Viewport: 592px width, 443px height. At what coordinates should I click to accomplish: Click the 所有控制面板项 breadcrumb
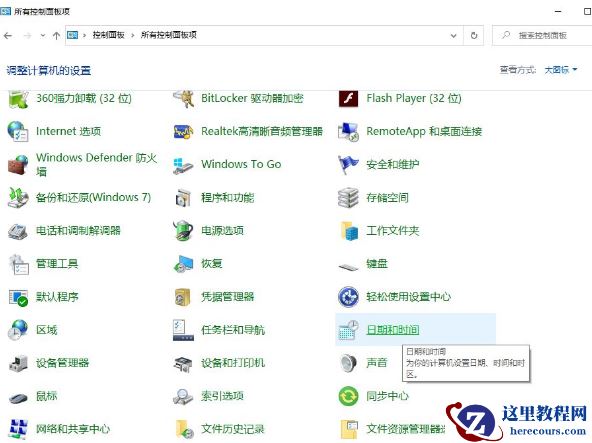point(169,35)
